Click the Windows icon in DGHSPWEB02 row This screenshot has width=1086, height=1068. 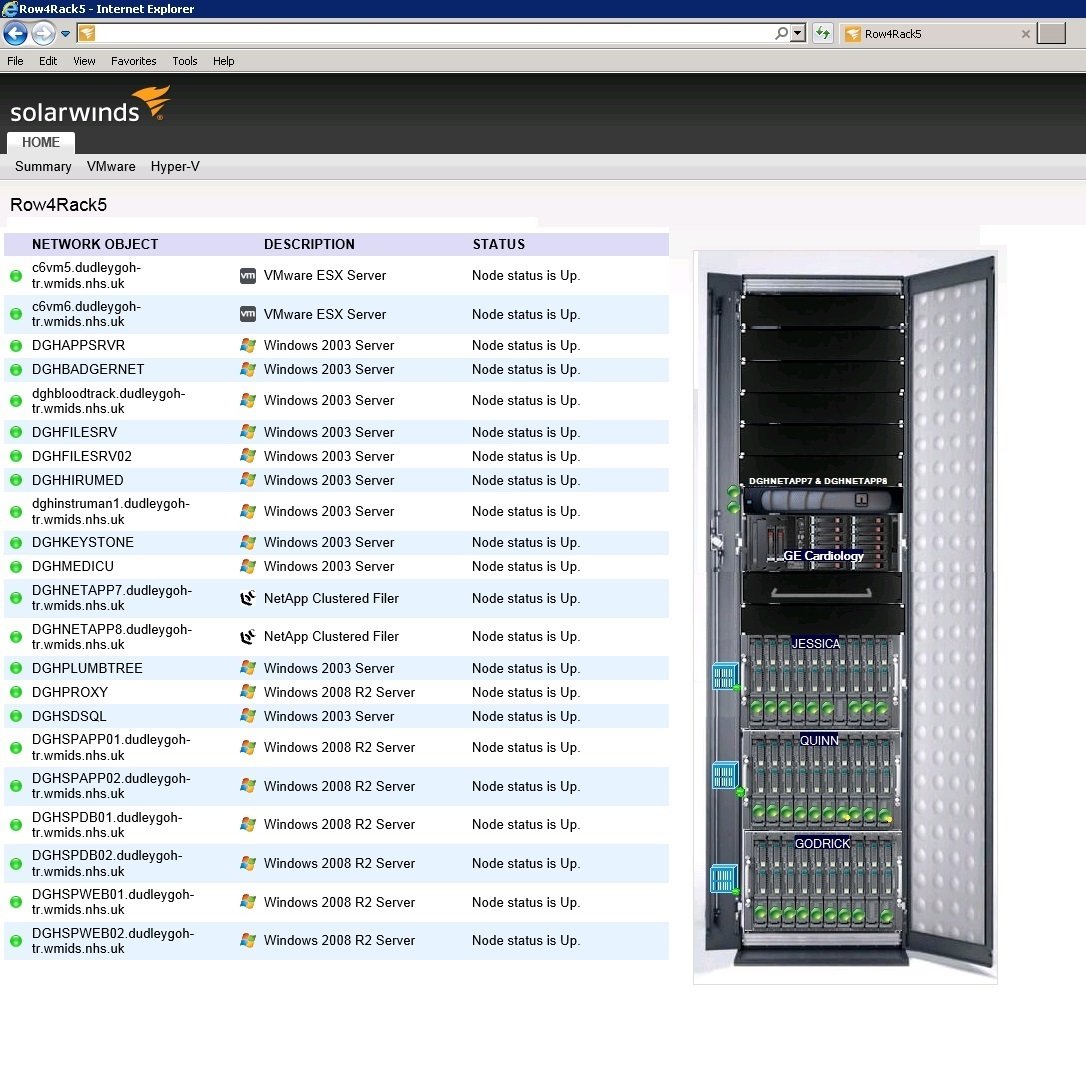point(247,941)
